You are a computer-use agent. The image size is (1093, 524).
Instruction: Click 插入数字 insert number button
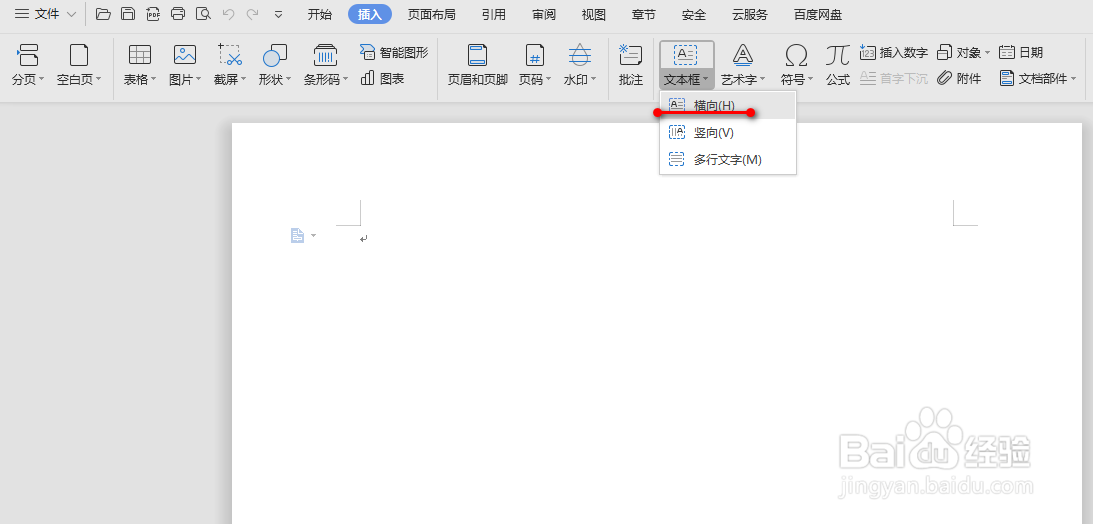pos(894,52)
